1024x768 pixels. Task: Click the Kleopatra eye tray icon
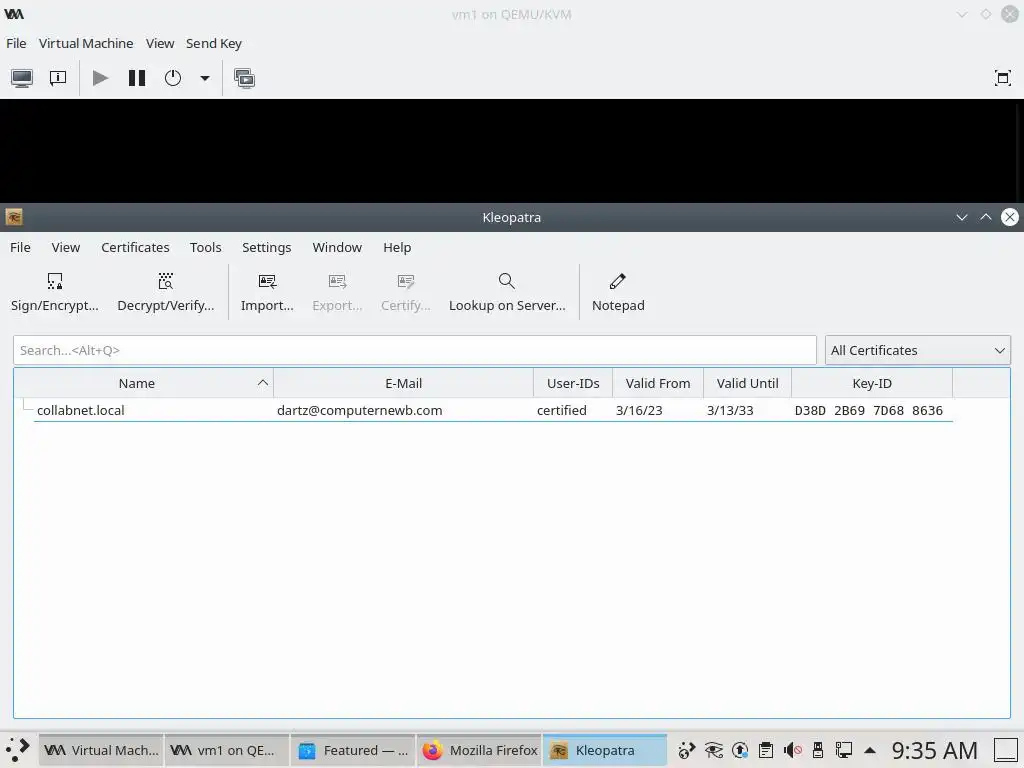pyautogui.click(x=714, y=750)
